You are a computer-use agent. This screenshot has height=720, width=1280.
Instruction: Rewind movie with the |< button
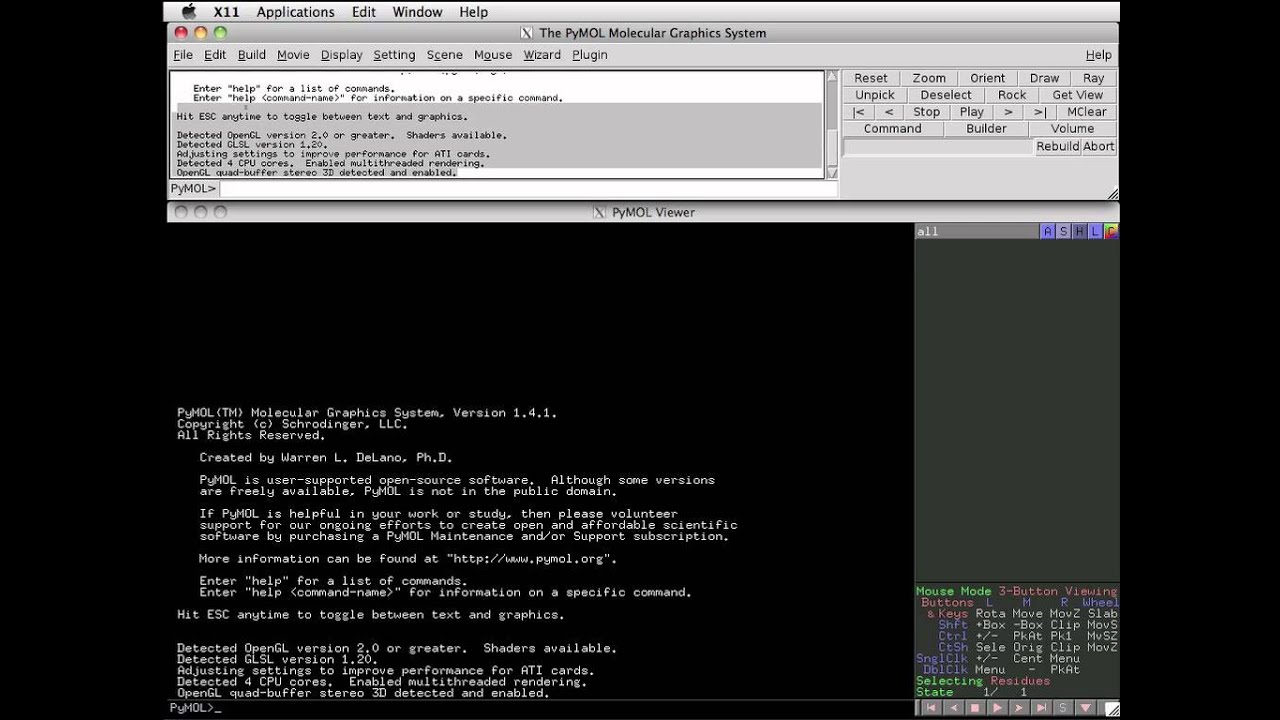tap(858, 112)
